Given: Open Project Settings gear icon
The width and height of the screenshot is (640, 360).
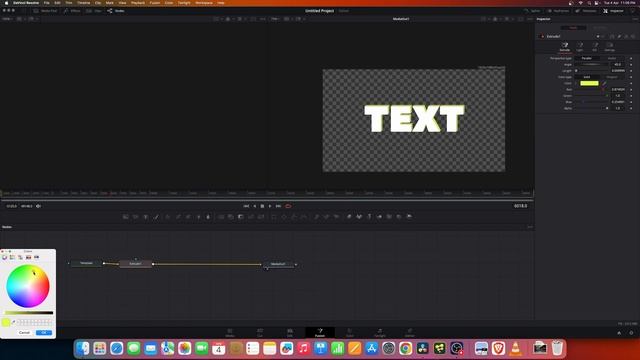Looking at the screenshot, I should 631,333.
